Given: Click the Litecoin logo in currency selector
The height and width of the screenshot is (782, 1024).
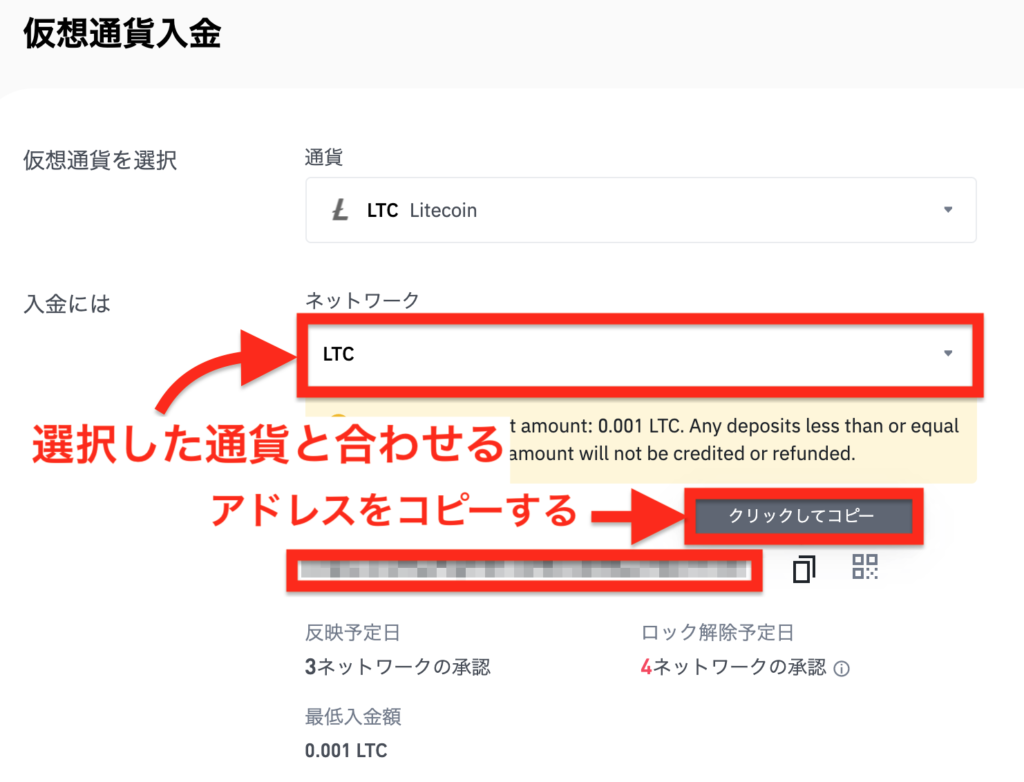Looking at the screenshot, I should (340, 210).
